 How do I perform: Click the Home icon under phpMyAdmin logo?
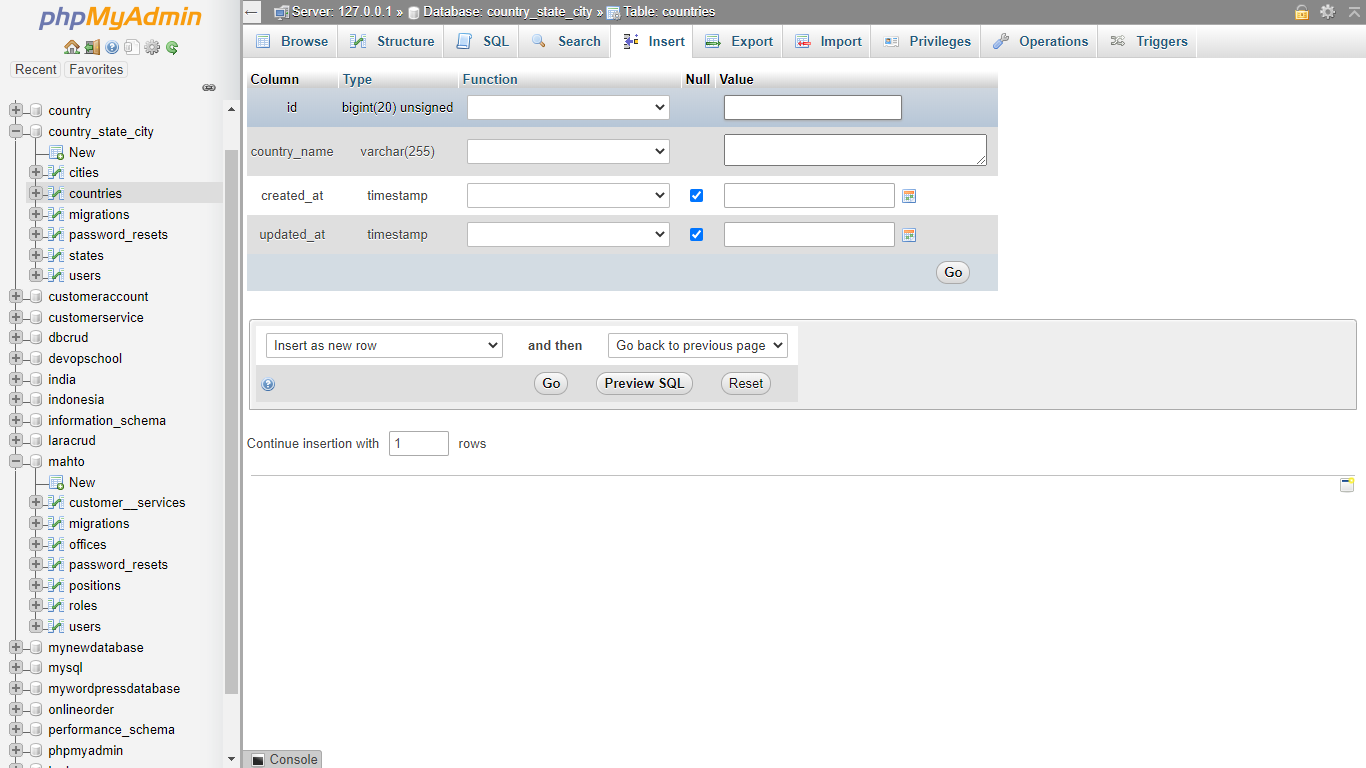click(71, 47)
